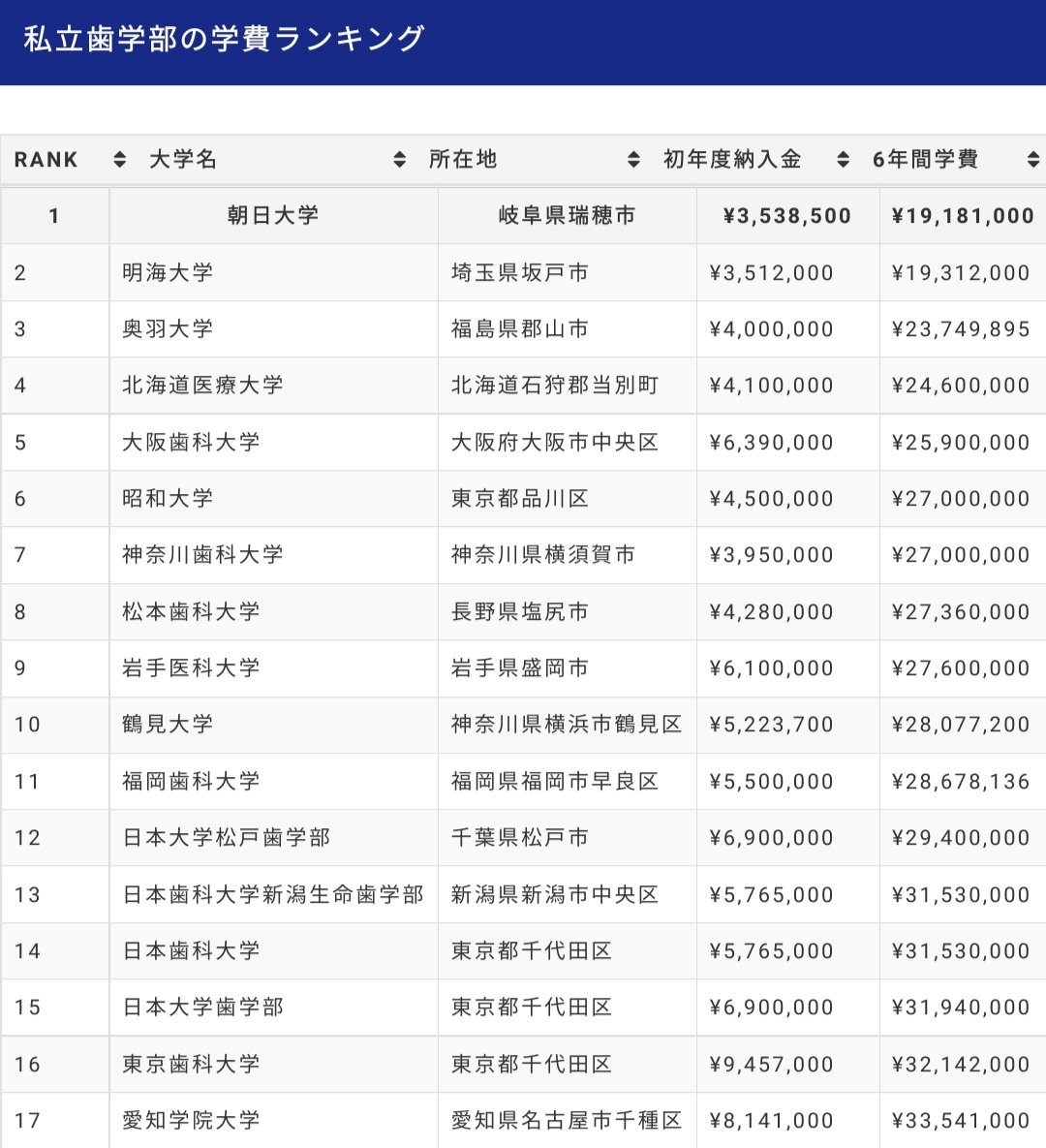The height and width of the screenshot is (1148, 1046).
Task: Click six-year tuition ¥19,312,000
Action: click(961, 273)
